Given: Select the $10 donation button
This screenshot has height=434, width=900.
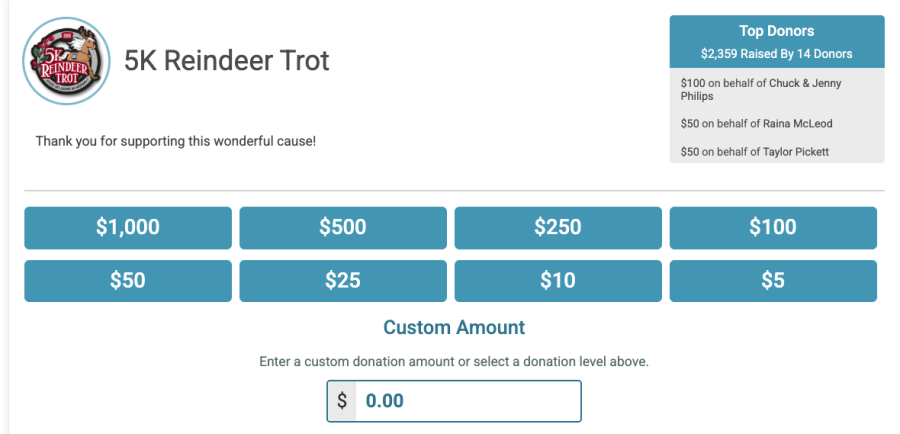Looking at the screenshot, I should (x=558, y=281).
